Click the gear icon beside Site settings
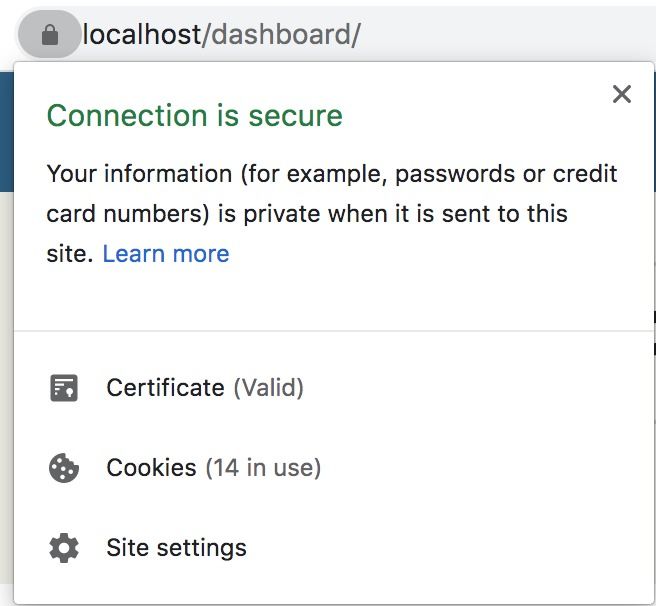Image resolution: width=656 pixels, height=606 pixels. [x=64, y=548]
